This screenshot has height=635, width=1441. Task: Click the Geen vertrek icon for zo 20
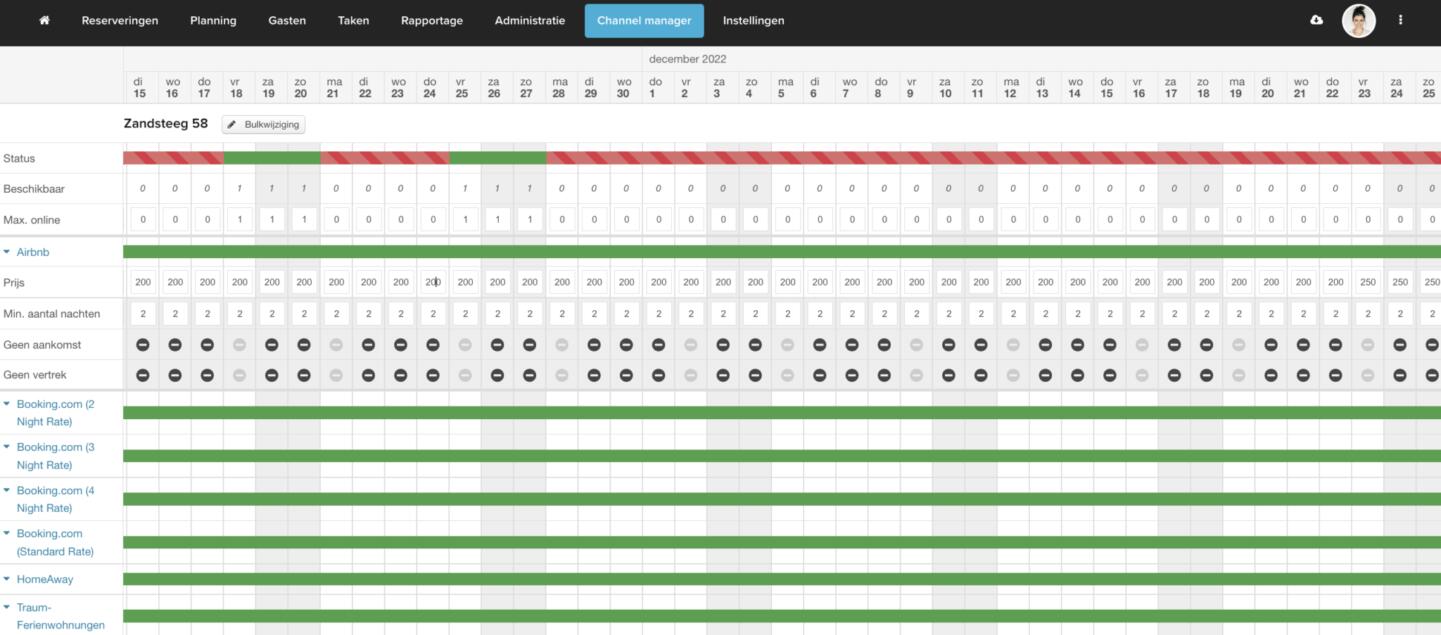pos(304,376)
